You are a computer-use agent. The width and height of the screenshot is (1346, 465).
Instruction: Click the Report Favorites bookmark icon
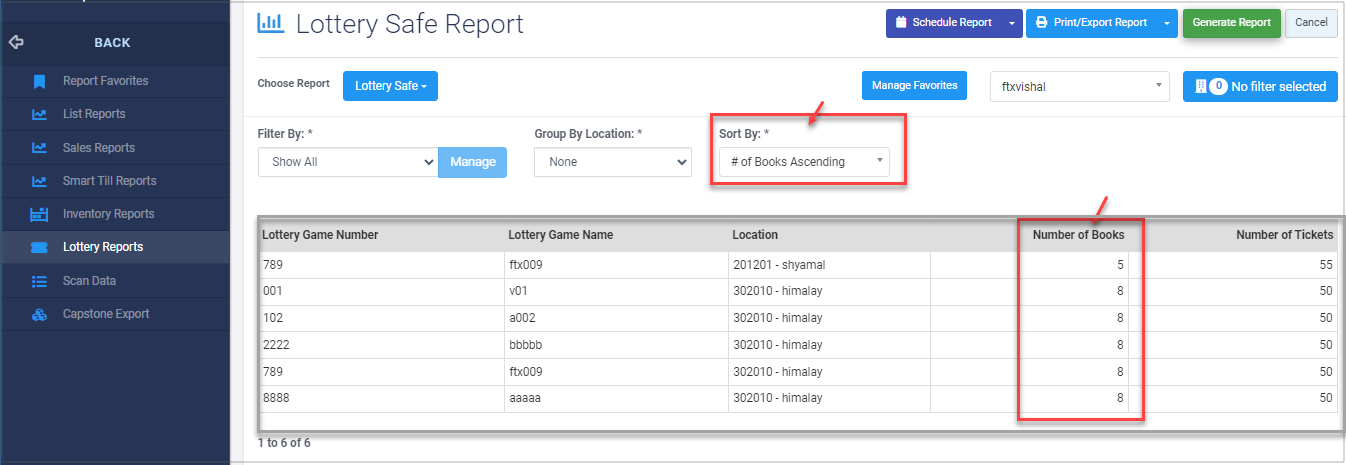[x=39, y=81]
